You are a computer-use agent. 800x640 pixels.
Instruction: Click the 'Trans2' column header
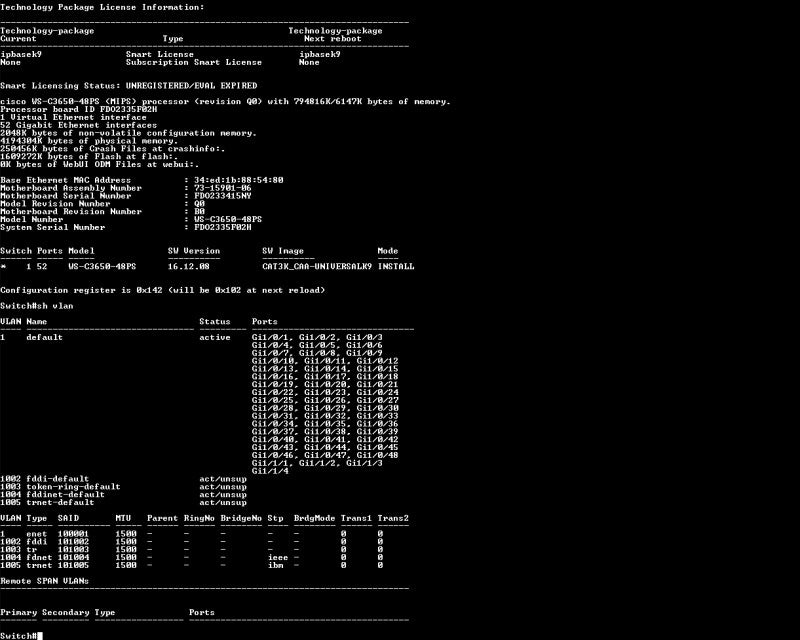[393, 518]
